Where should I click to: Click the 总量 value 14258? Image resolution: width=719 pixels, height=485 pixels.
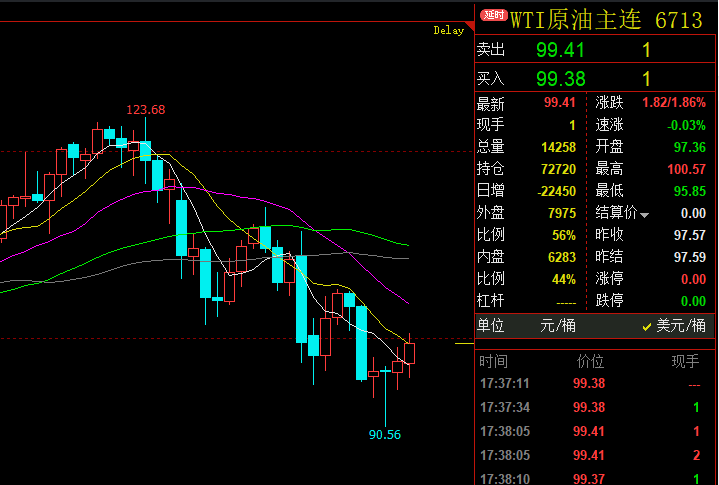point(558,147)
